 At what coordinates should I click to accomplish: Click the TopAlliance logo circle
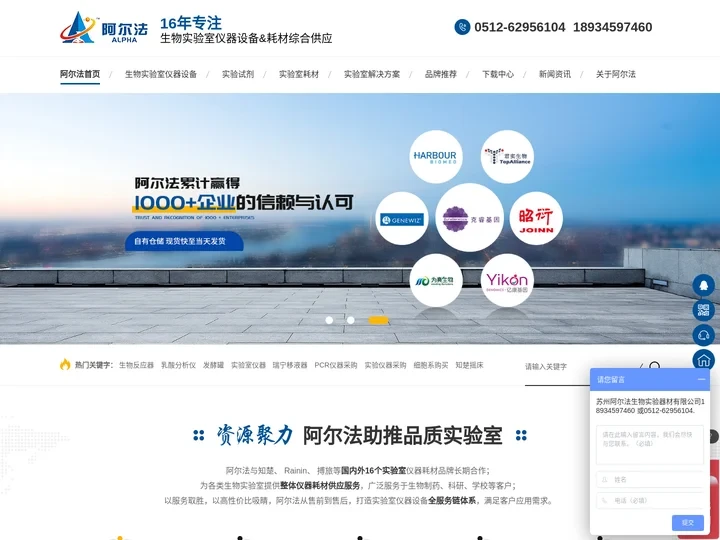click(507, 157)
